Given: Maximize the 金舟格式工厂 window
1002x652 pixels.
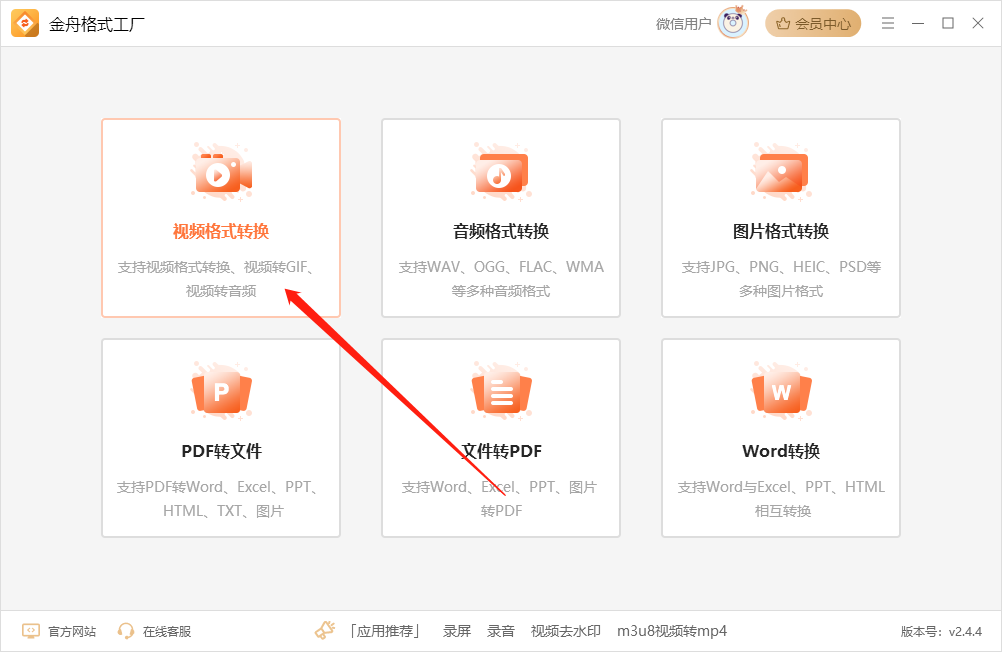Looking at the screenshot, I should (x=948, y=24).
